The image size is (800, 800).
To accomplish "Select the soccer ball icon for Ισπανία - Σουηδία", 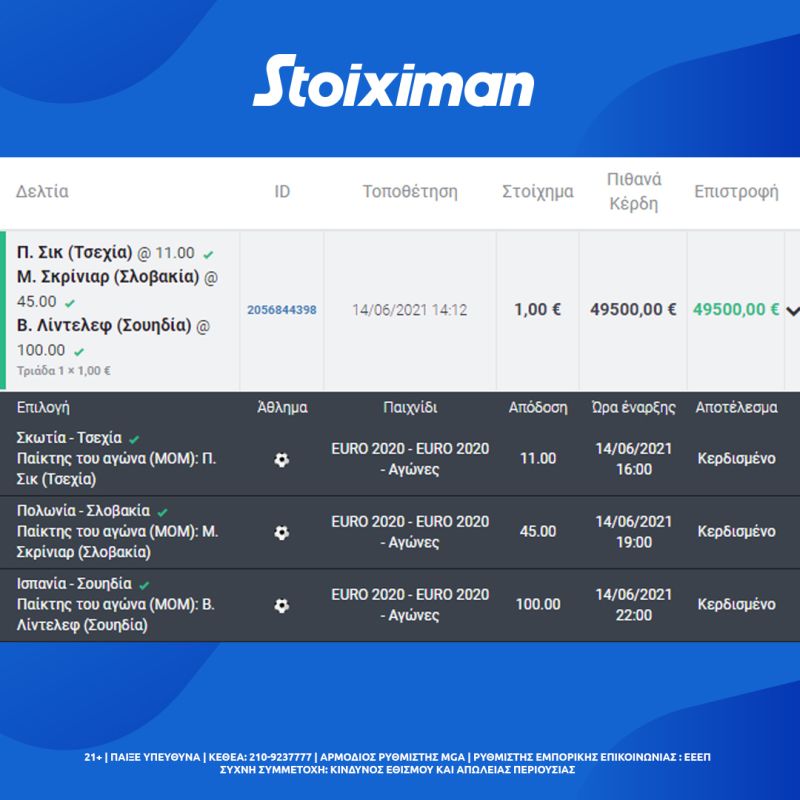I will click(x=283, y=603).
